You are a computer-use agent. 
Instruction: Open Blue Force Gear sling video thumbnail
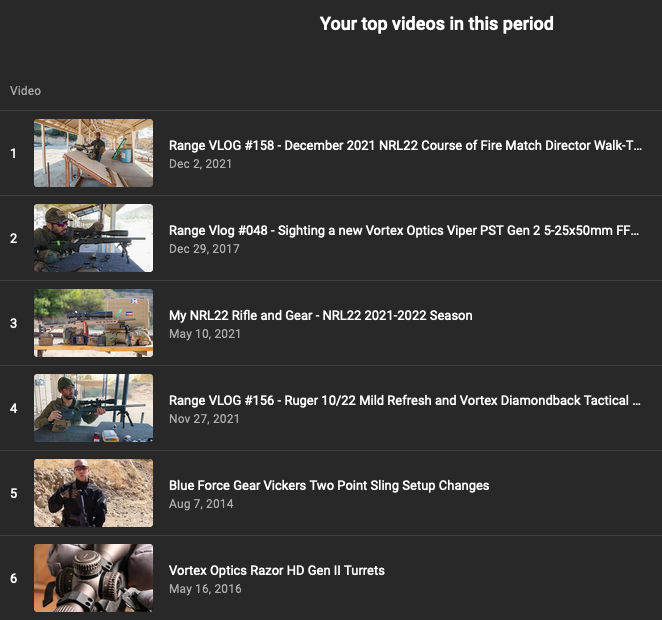click(93, 493)
